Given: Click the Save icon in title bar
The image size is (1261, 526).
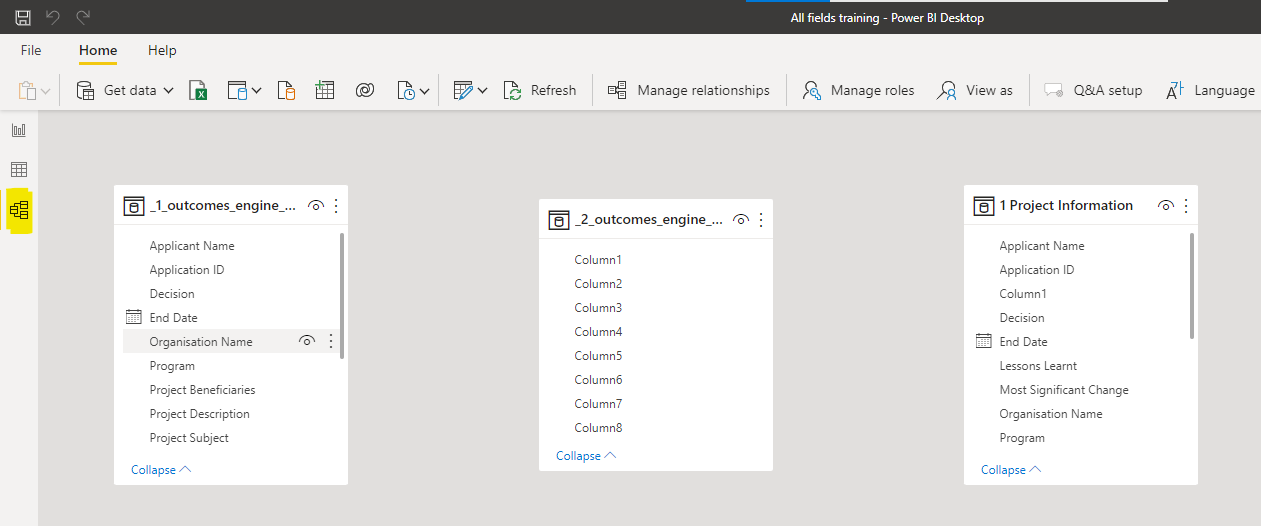Looking at the screenshot, I should pyautogui.click(x=23, y=17).
